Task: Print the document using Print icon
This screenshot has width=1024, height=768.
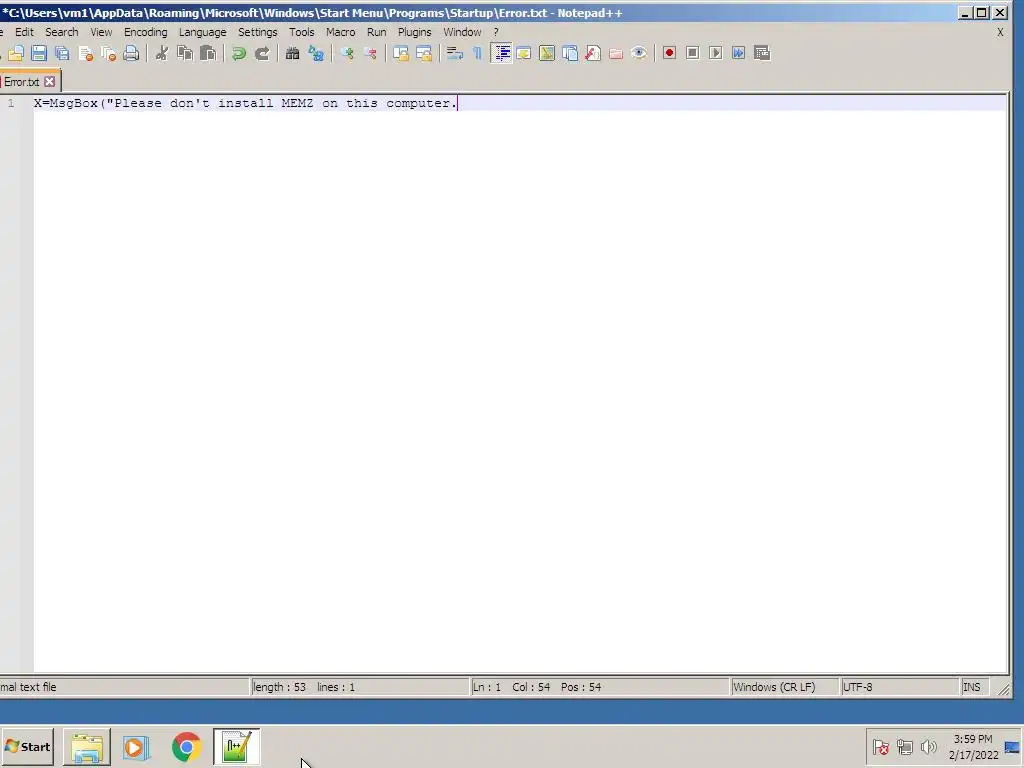Action: [131, 54]
